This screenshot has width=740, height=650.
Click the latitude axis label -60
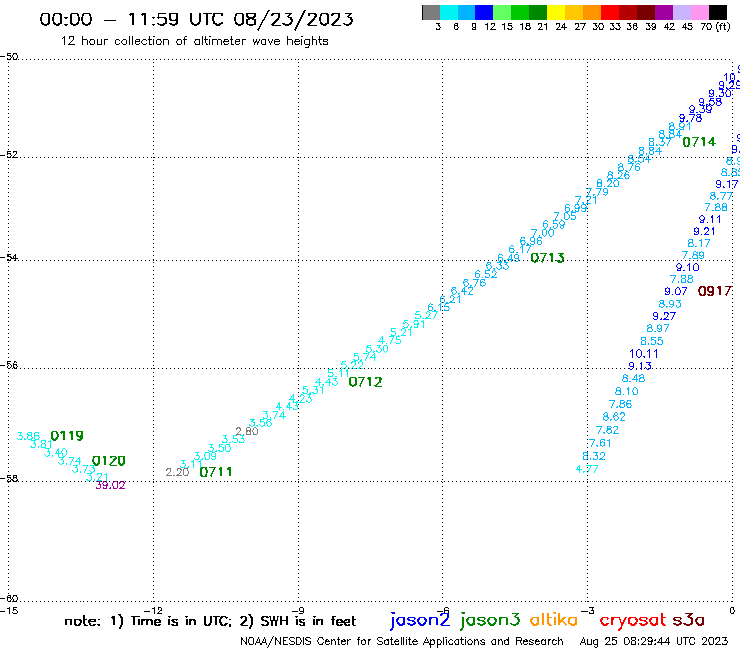tap(9, 598)
